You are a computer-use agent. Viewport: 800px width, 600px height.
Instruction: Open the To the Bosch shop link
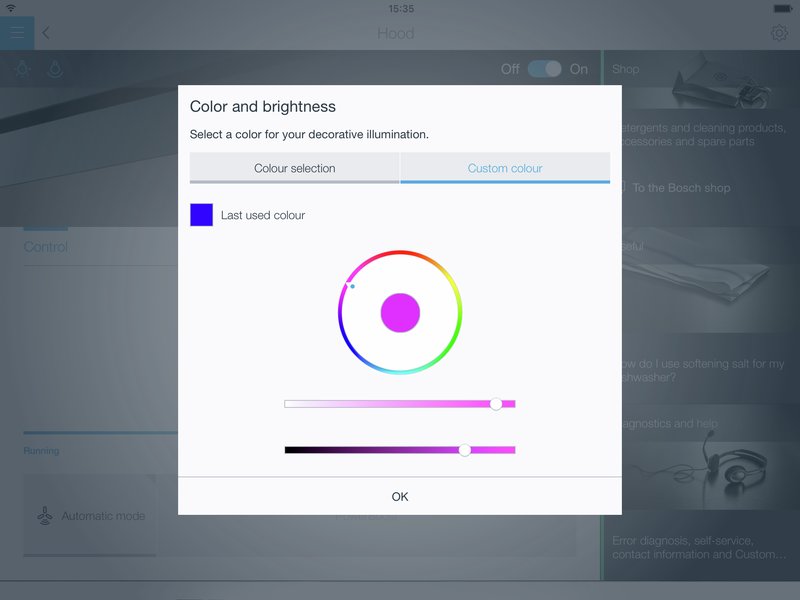coord(680,188)
